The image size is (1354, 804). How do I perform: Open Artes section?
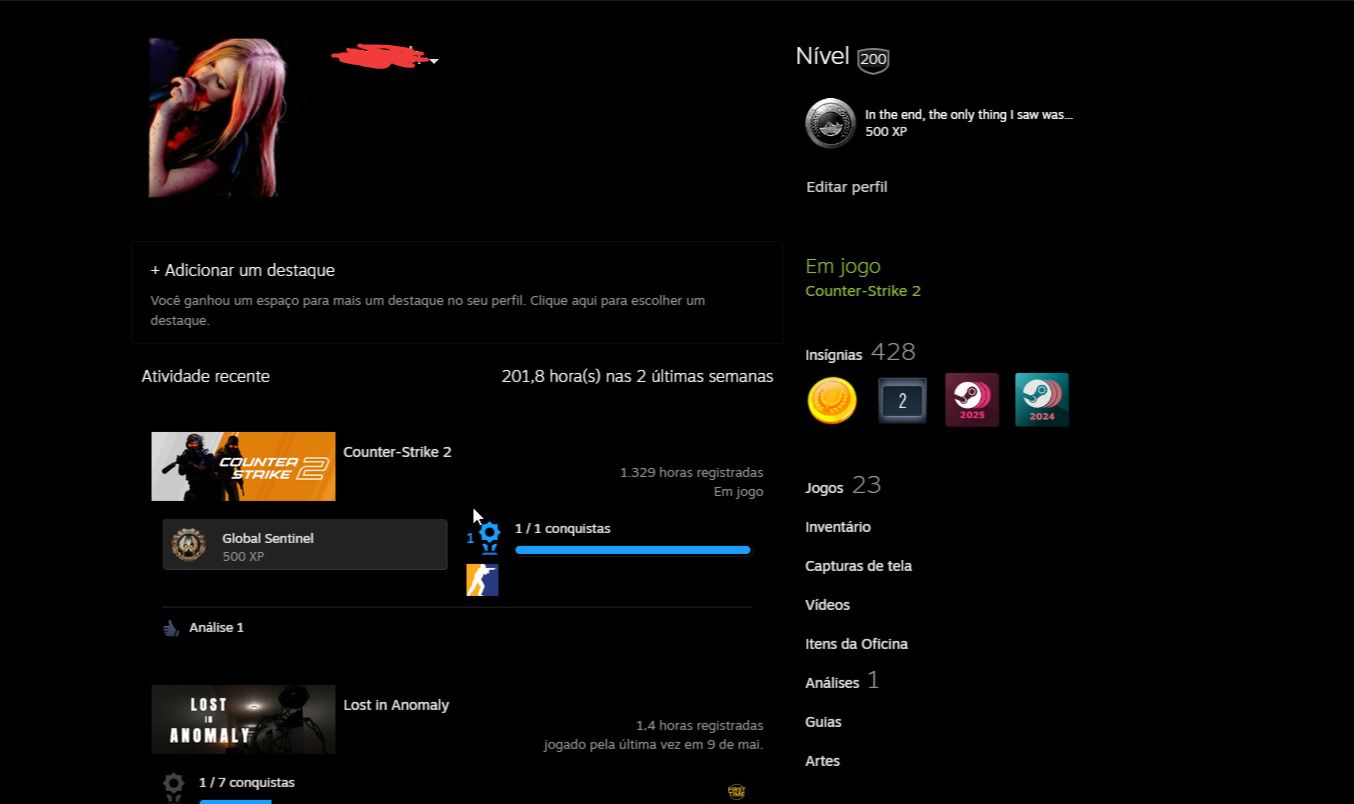pos(822,761)
